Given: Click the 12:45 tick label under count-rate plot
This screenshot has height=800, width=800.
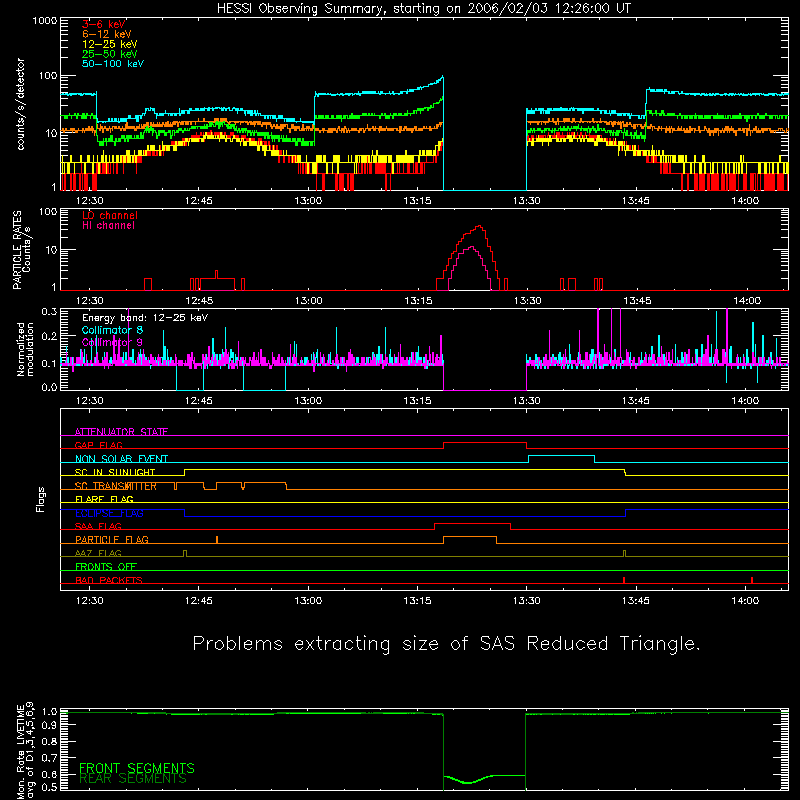Looking at the screenshot, I should click(x=198, y=201).
